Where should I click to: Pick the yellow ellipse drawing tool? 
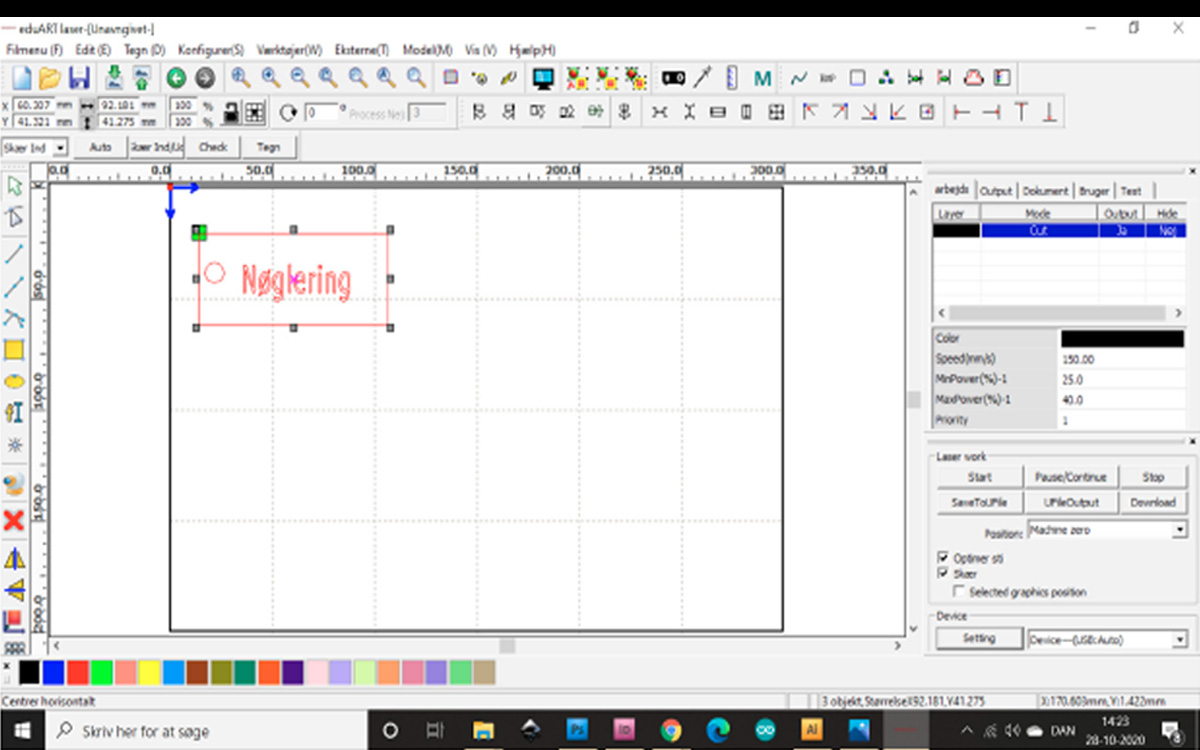14,381
